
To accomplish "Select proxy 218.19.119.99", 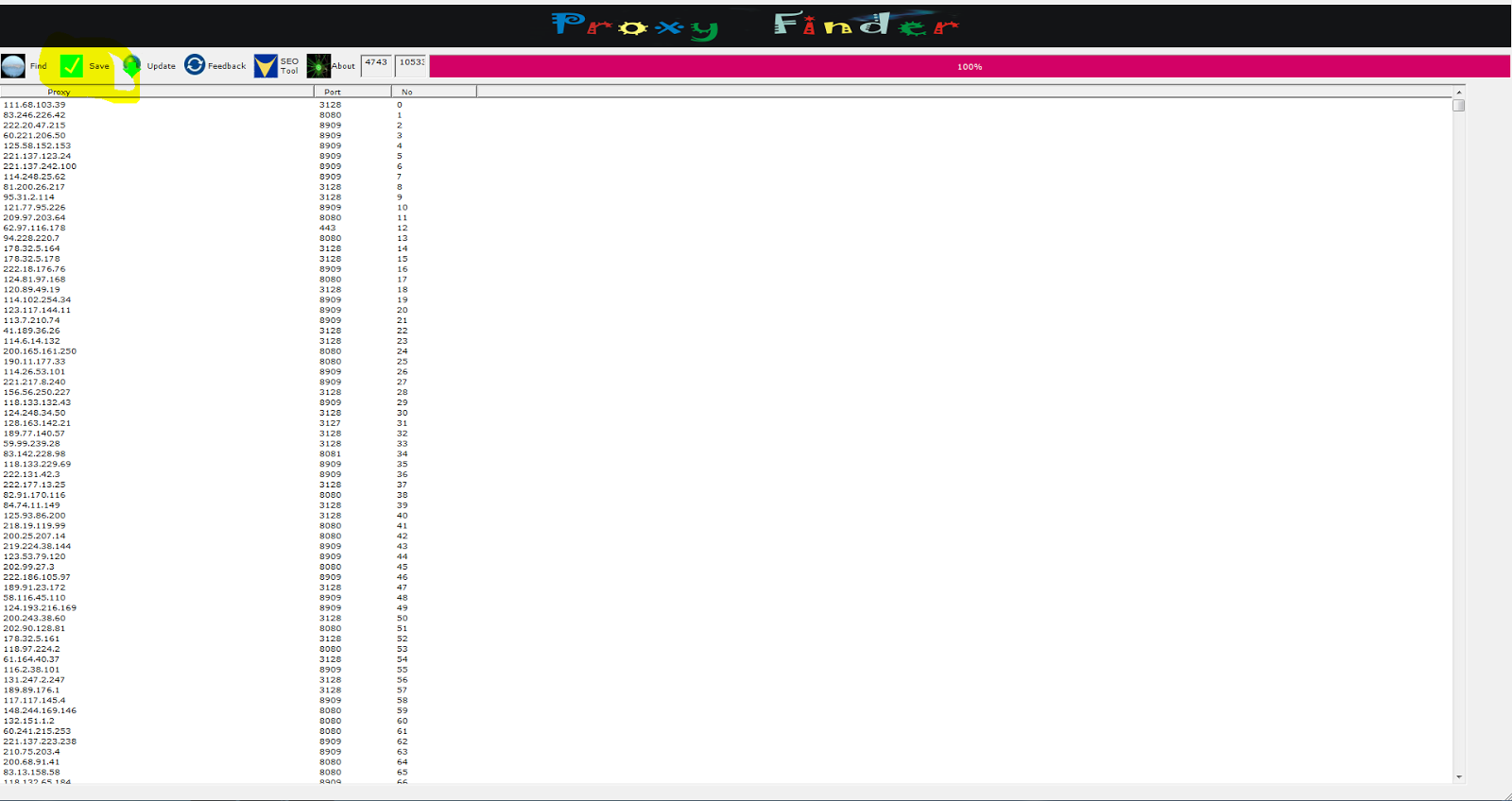I will 34,526.
